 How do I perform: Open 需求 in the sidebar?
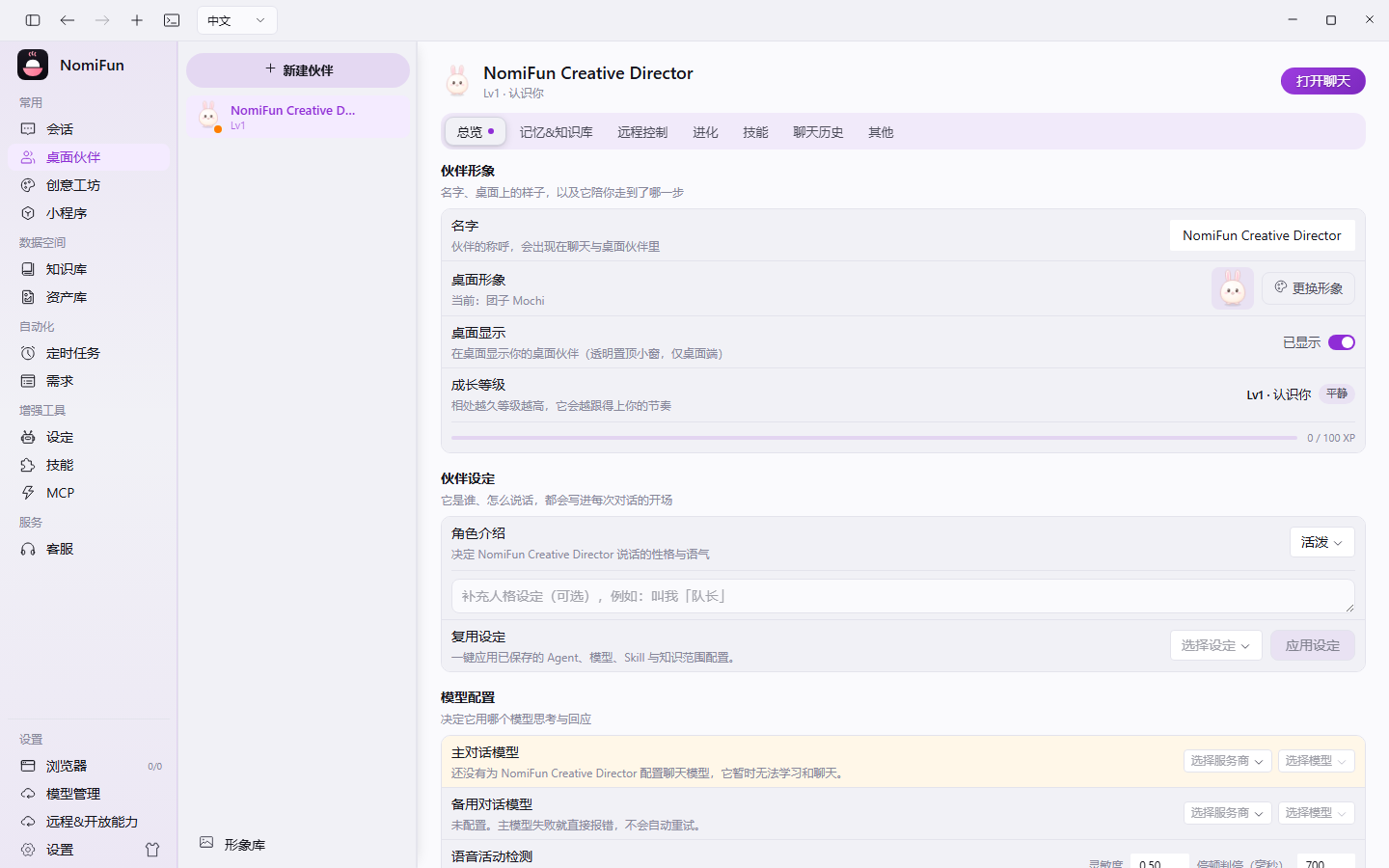coord(89,381)
